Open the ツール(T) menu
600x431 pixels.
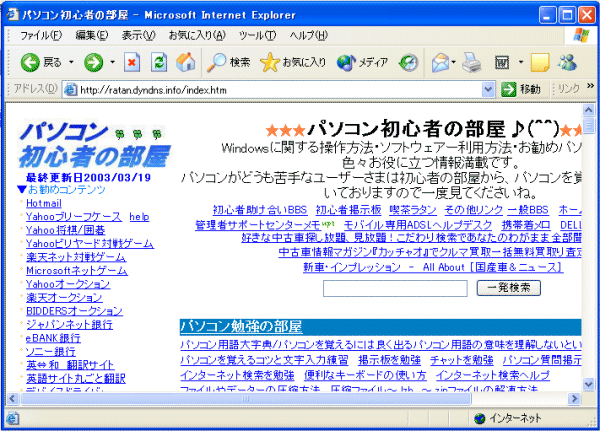[257, 36]
